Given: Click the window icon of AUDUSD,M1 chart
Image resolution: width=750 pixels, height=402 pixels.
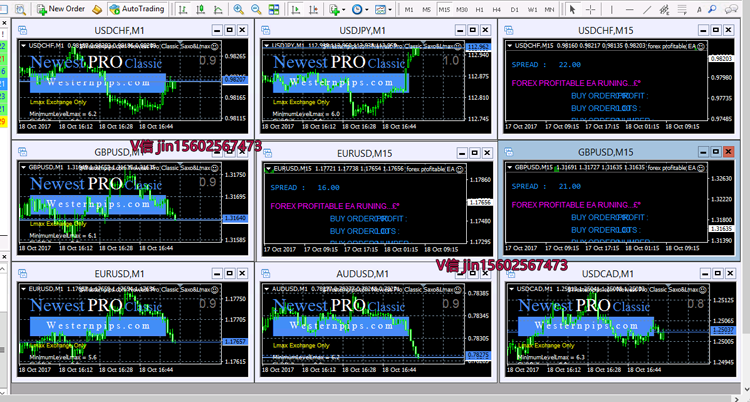Looking at the screenshot, I should tap(266, 273).
